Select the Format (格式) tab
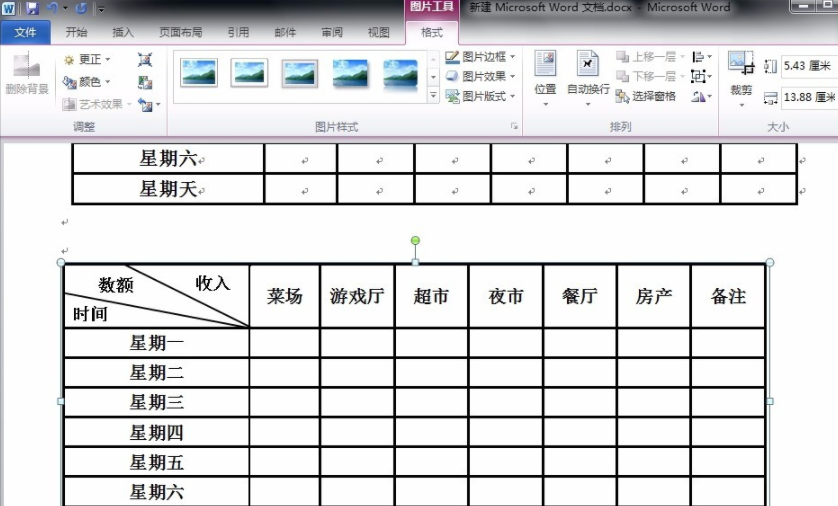 432,33
